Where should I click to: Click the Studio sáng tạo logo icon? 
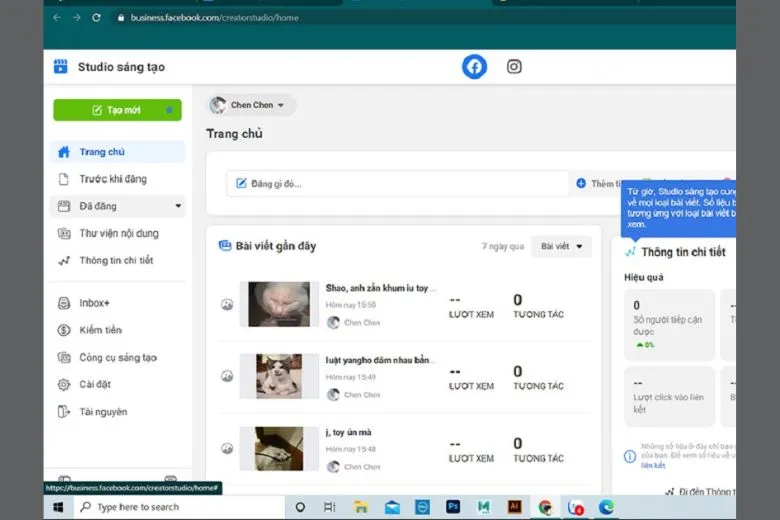61,67
